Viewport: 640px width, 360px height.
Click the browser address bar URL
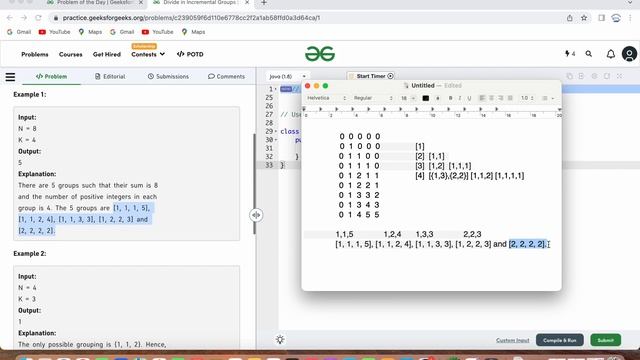point(191,18)
